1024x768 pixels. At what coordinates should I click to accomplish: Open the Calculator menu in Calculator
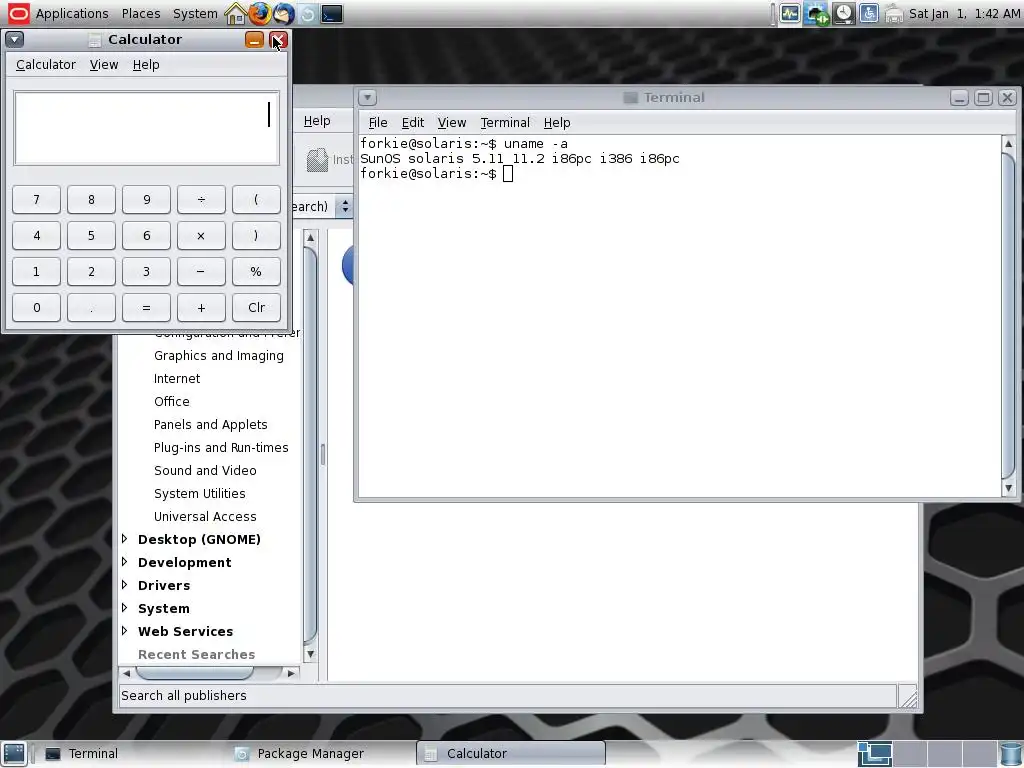(46, 65)
